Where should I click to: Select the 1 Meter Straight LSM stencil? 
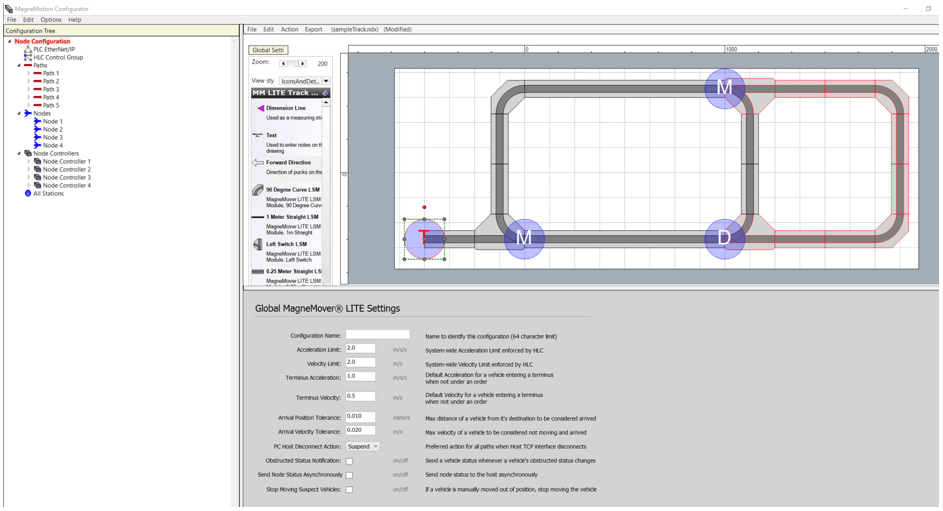point(258,217)
